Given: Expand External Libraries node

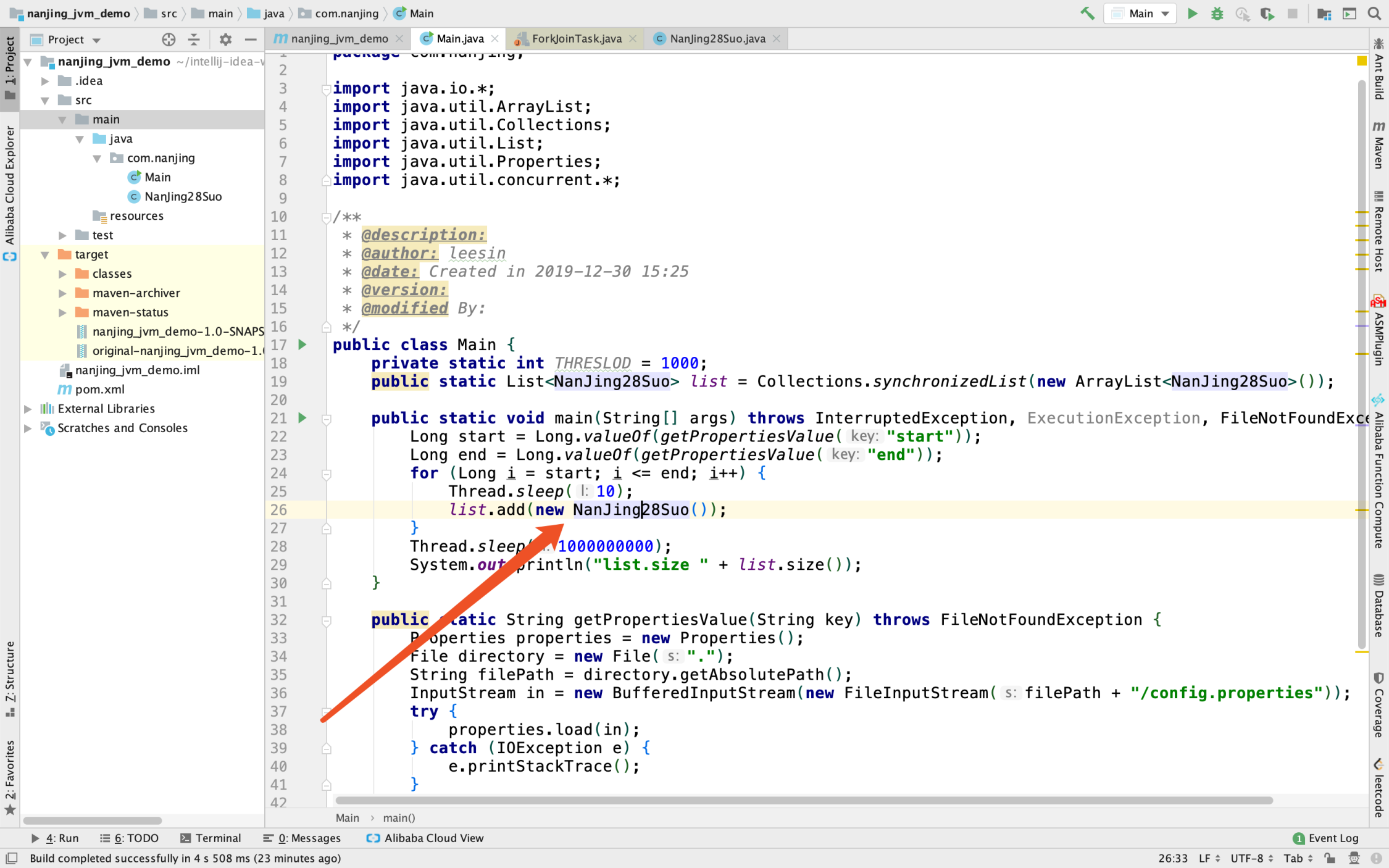Looking at the screenshot, I should pos(28,409).
